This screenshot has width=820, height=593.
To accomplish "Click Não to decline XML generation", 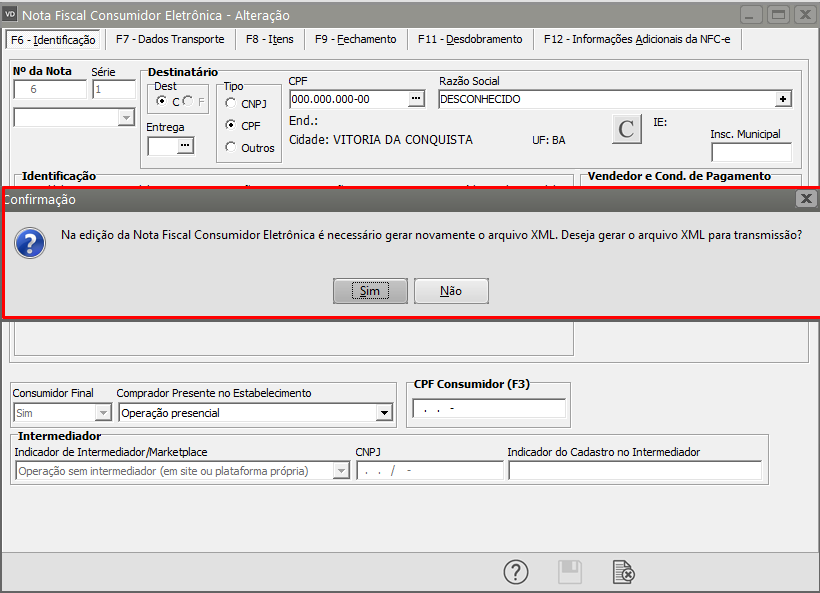I will 451,291.
